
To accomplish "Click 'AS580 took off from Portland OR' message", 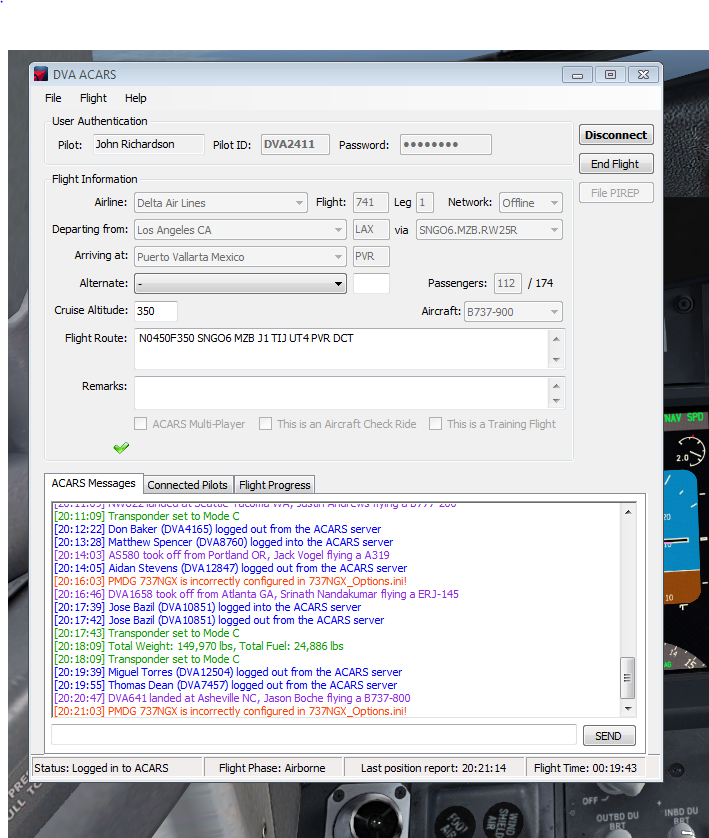I will pyautogui.click(x=222, y=555).
